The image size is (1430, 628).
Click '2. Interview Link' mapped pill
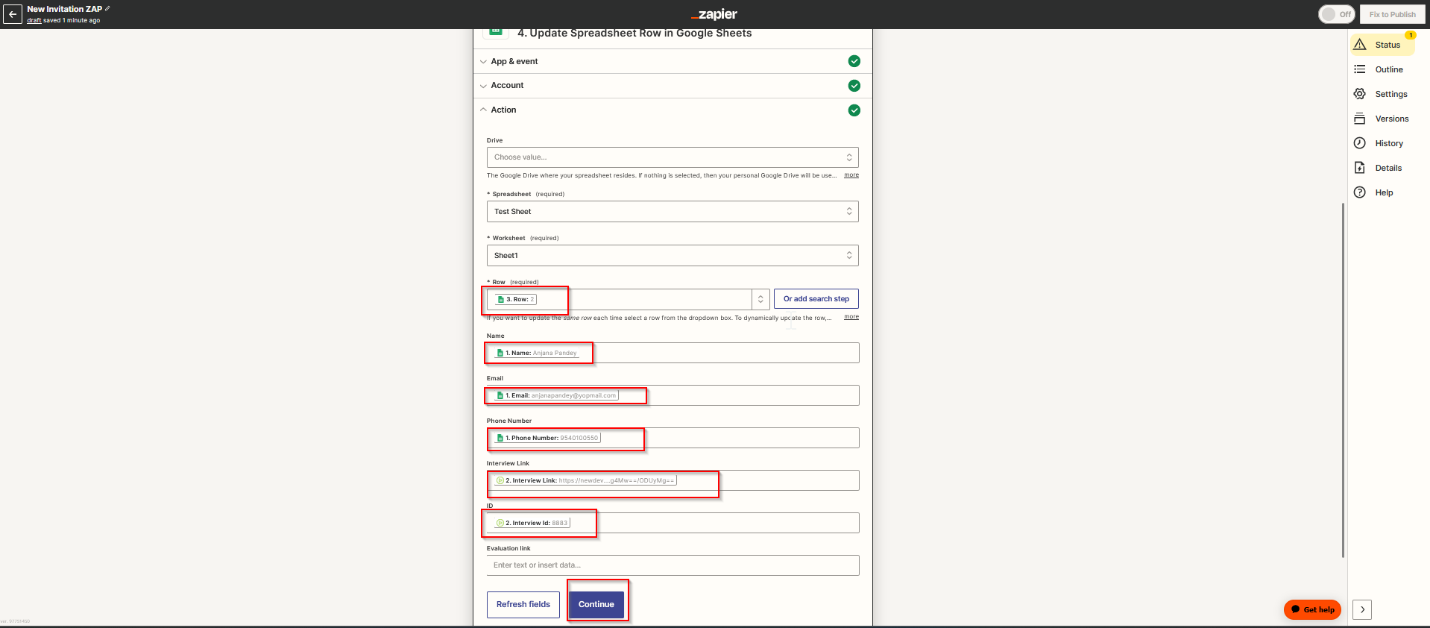[x=585, y=480]
